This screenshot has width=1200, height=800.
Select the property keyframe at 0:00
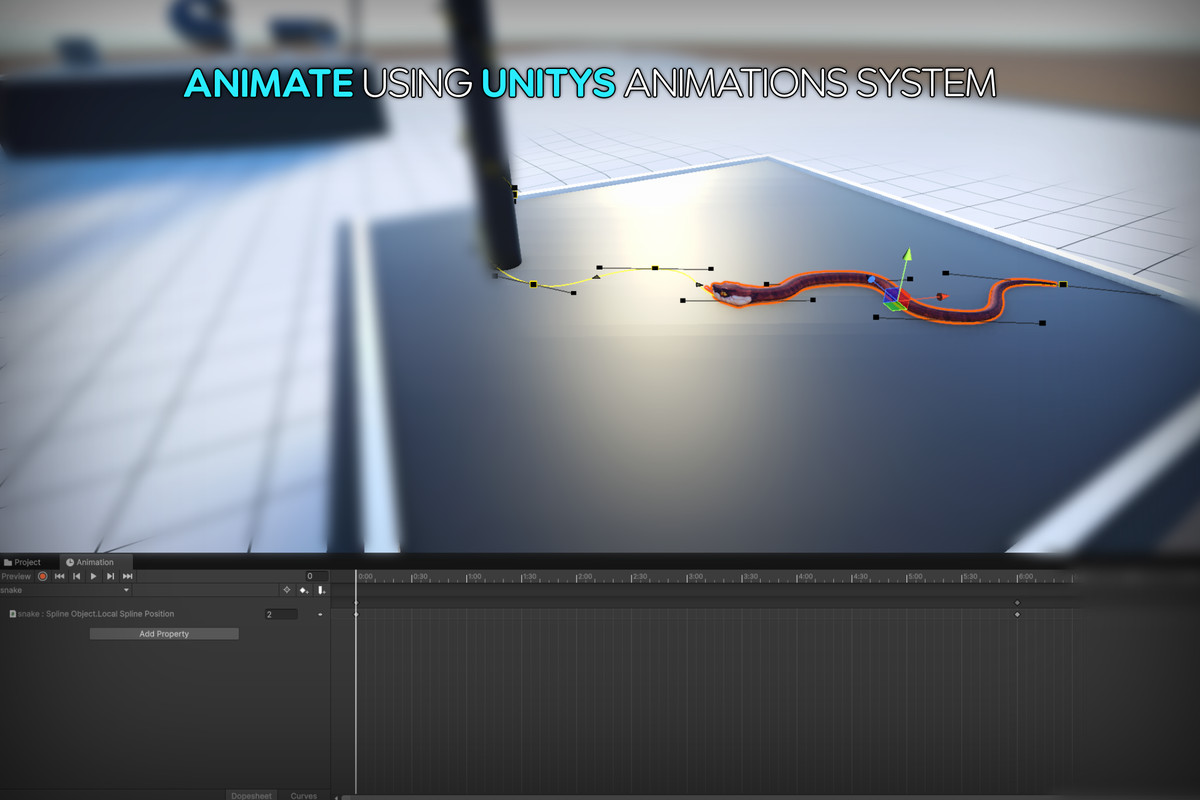click(x=356, y=614)
